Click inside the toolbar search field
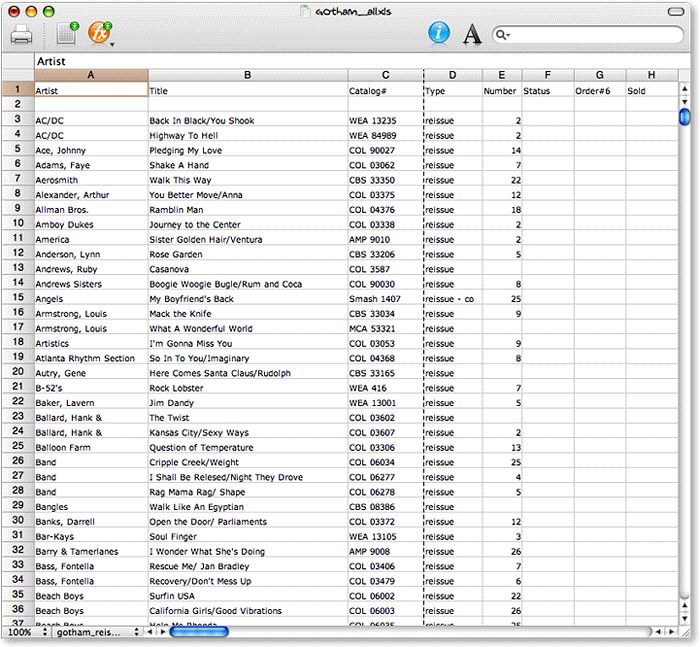The width and height of the screenshot is (700, 647). click(x=588, y=34)
